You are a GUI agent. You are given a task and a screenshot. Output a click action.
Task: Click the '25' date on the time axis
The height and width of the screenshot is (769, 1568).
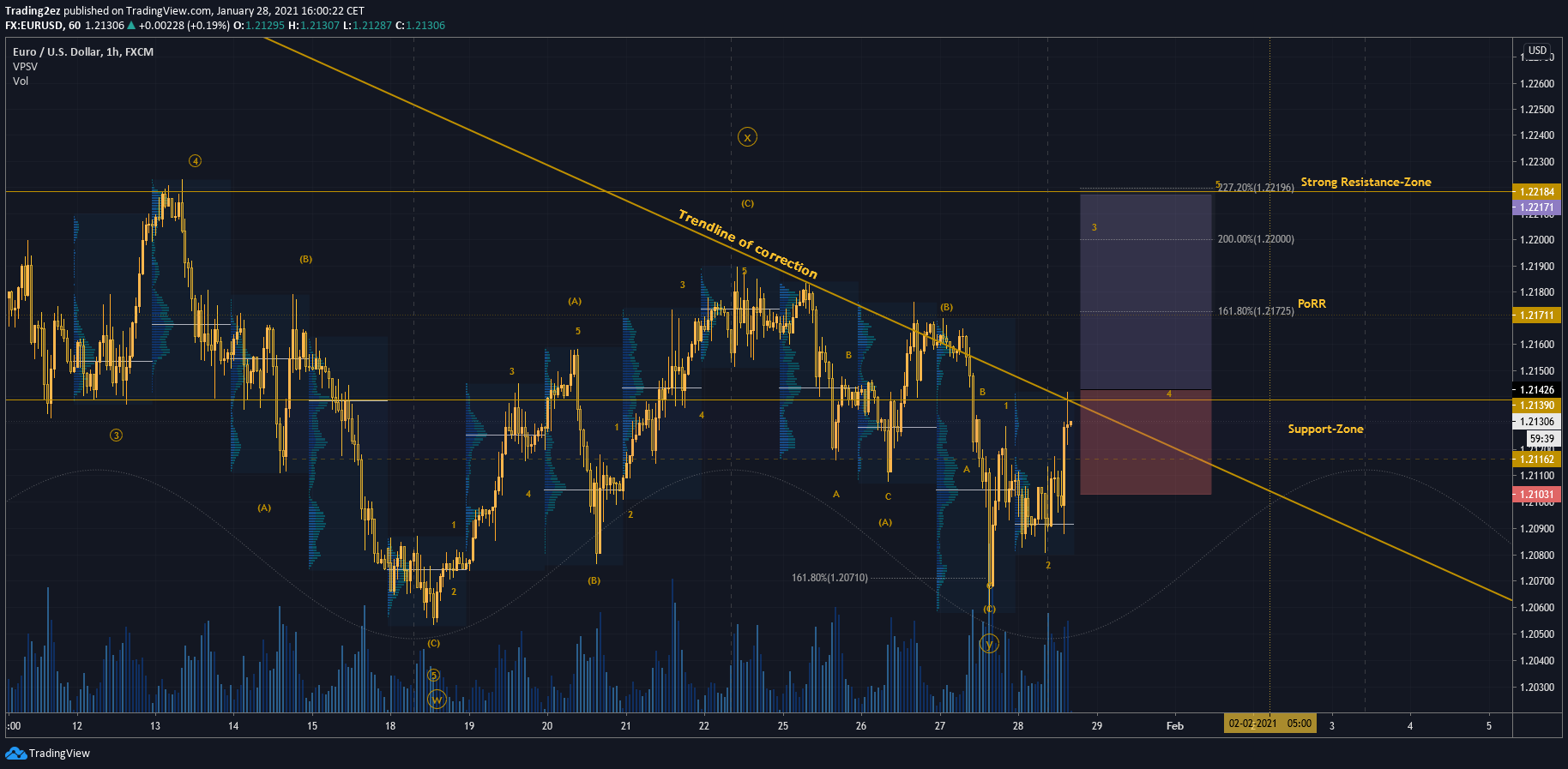pyautogui.click(x=783, y=726)
